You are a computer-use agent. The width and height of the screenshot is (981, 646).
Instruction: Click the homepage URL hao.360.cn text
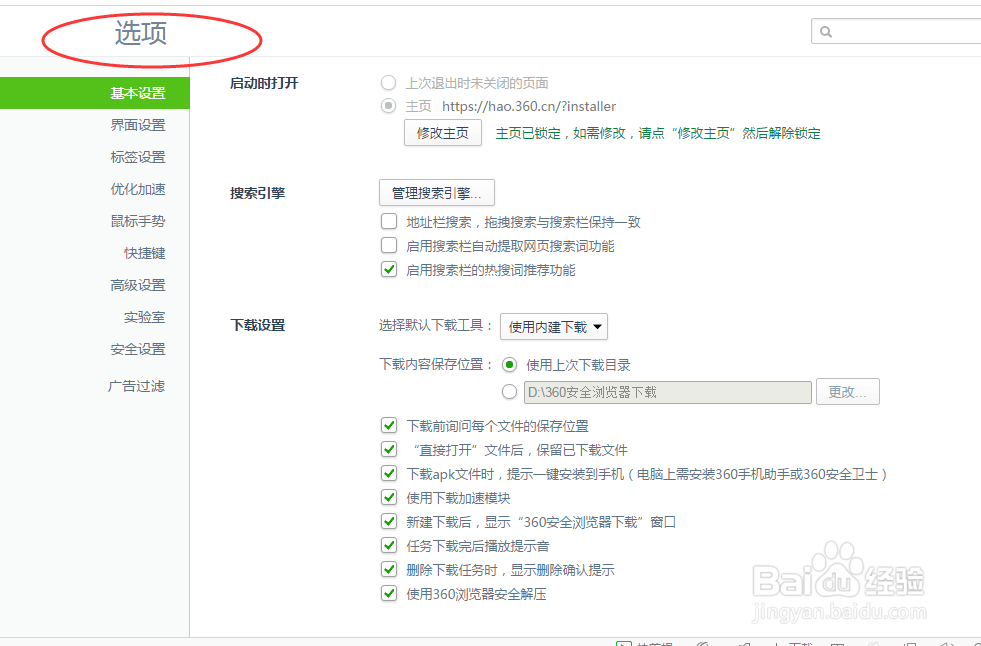point(529,106)
